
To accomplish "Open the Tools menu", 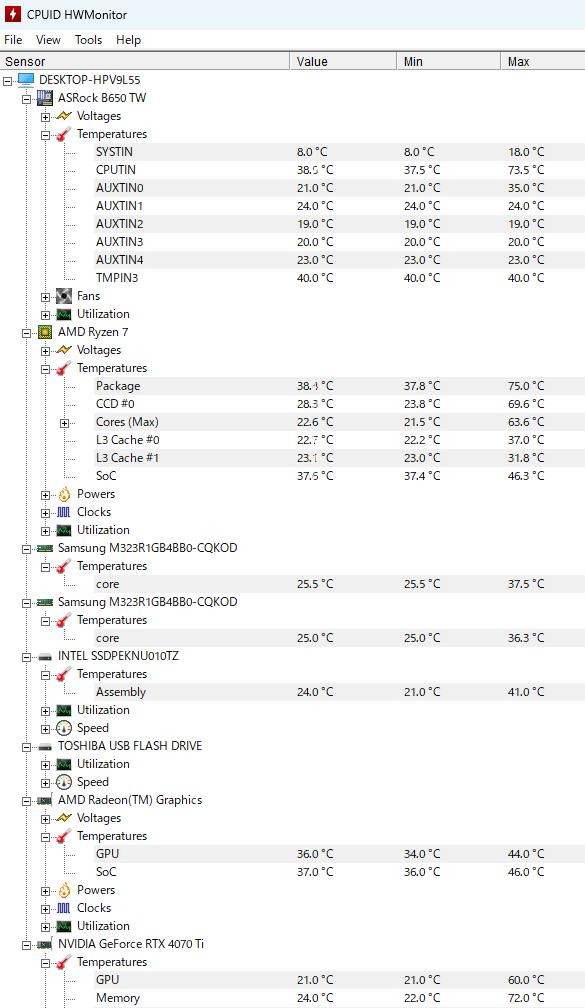I will pos(88,40).
